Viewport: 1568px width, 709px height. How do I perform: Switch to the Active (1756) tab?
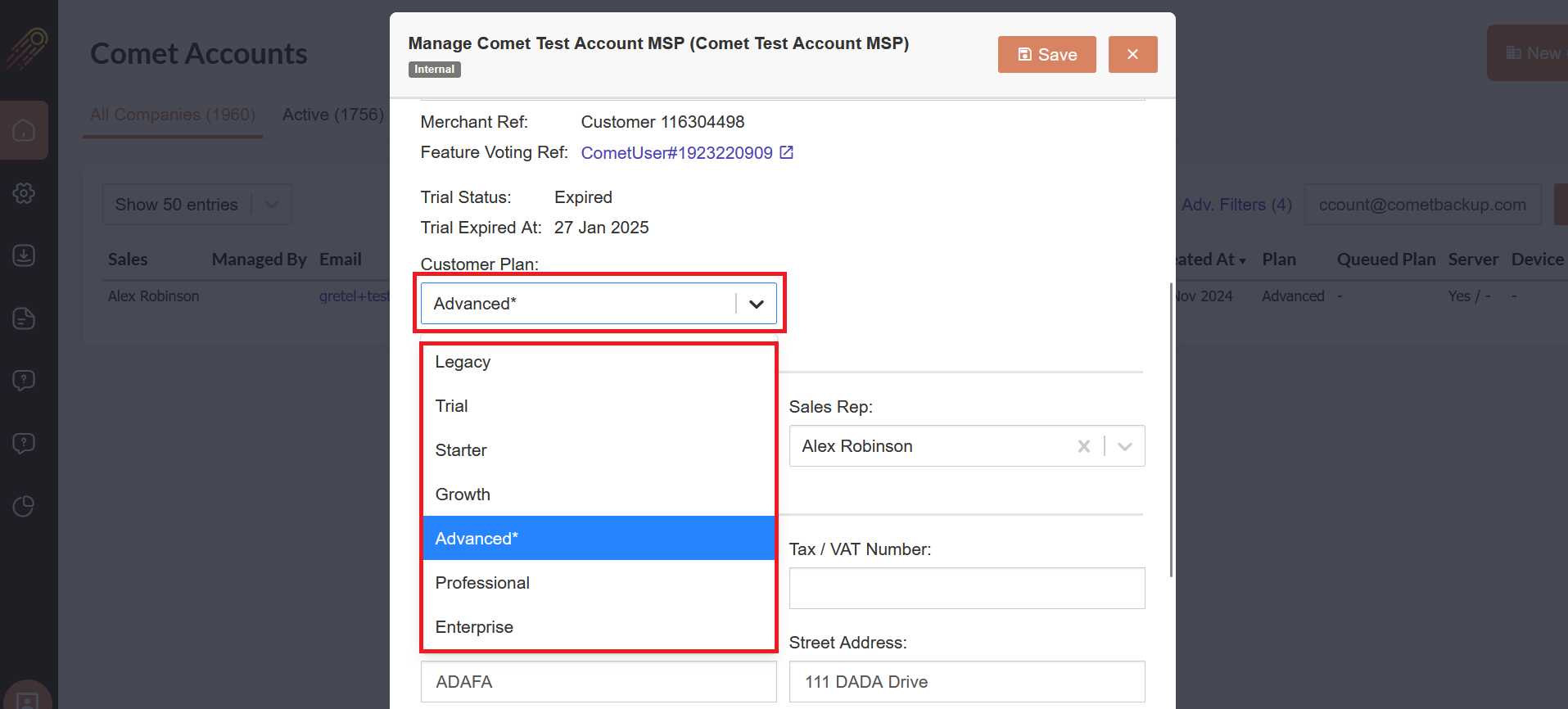(333, 115)
